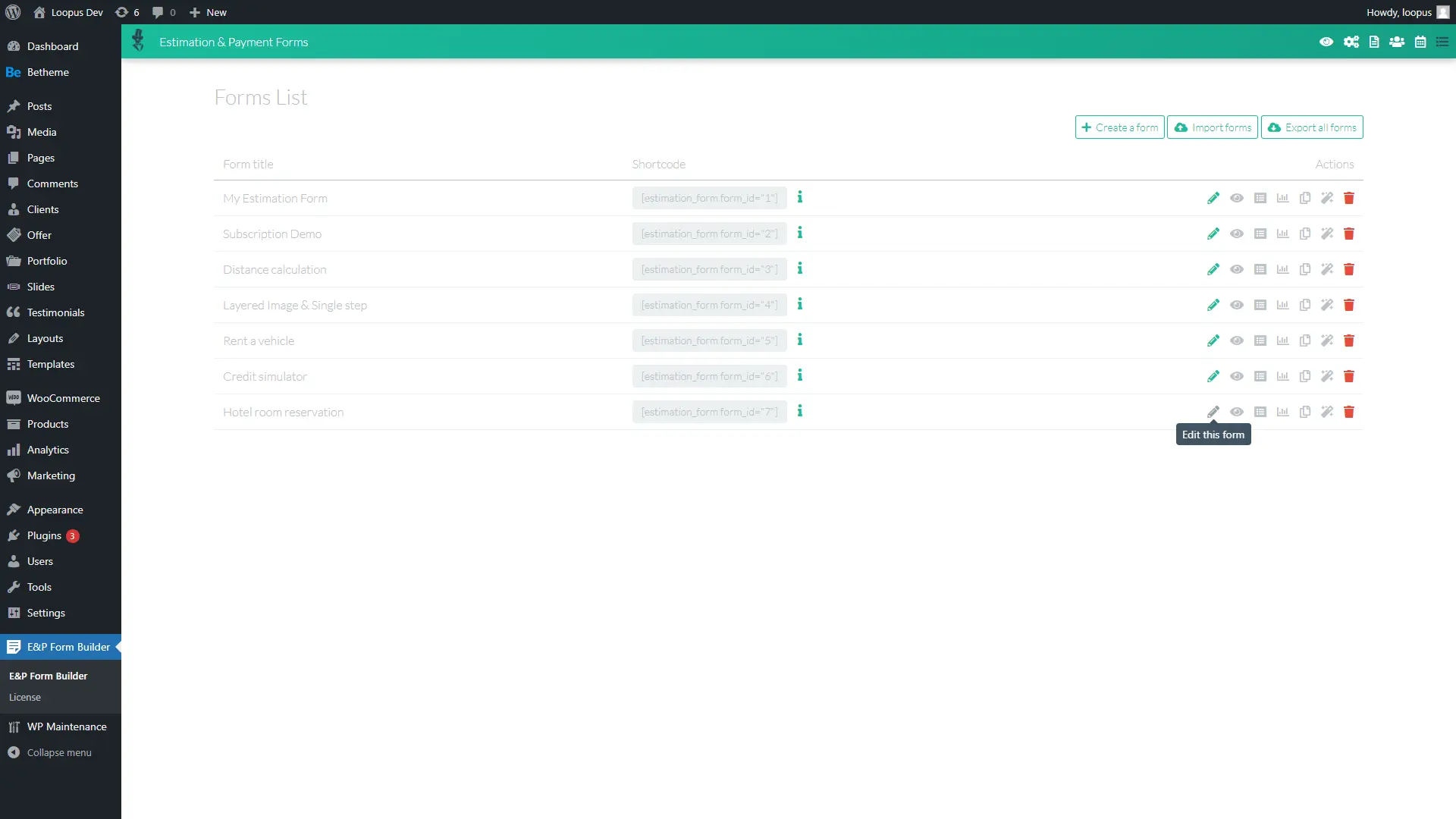Toggle the eye preview icon in the green toolbar
The height and width of the screenshot is (819, 1456).
click(x=1326, y=42)
